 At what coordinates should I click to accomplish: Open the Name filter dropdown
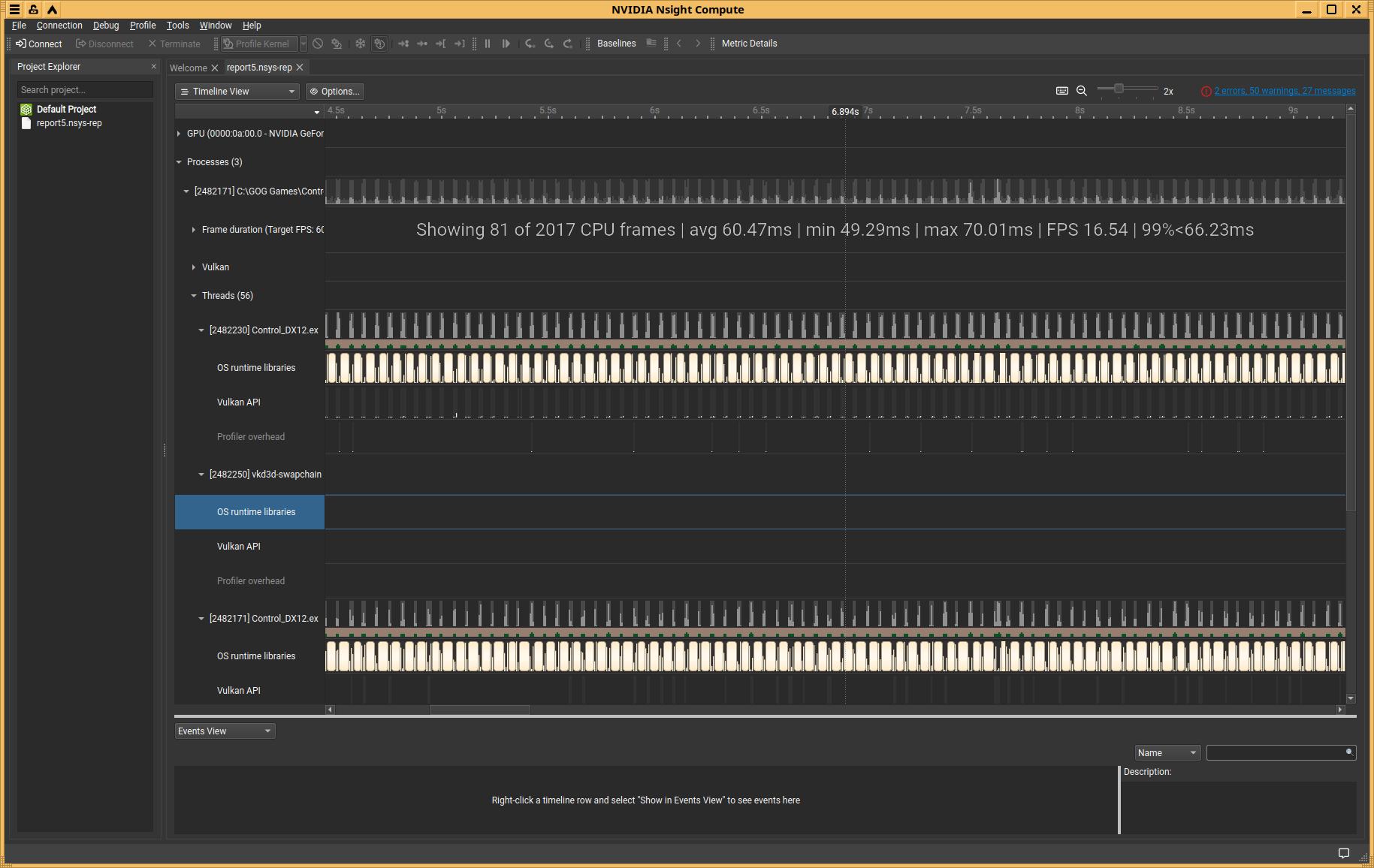click(1167, 753)
